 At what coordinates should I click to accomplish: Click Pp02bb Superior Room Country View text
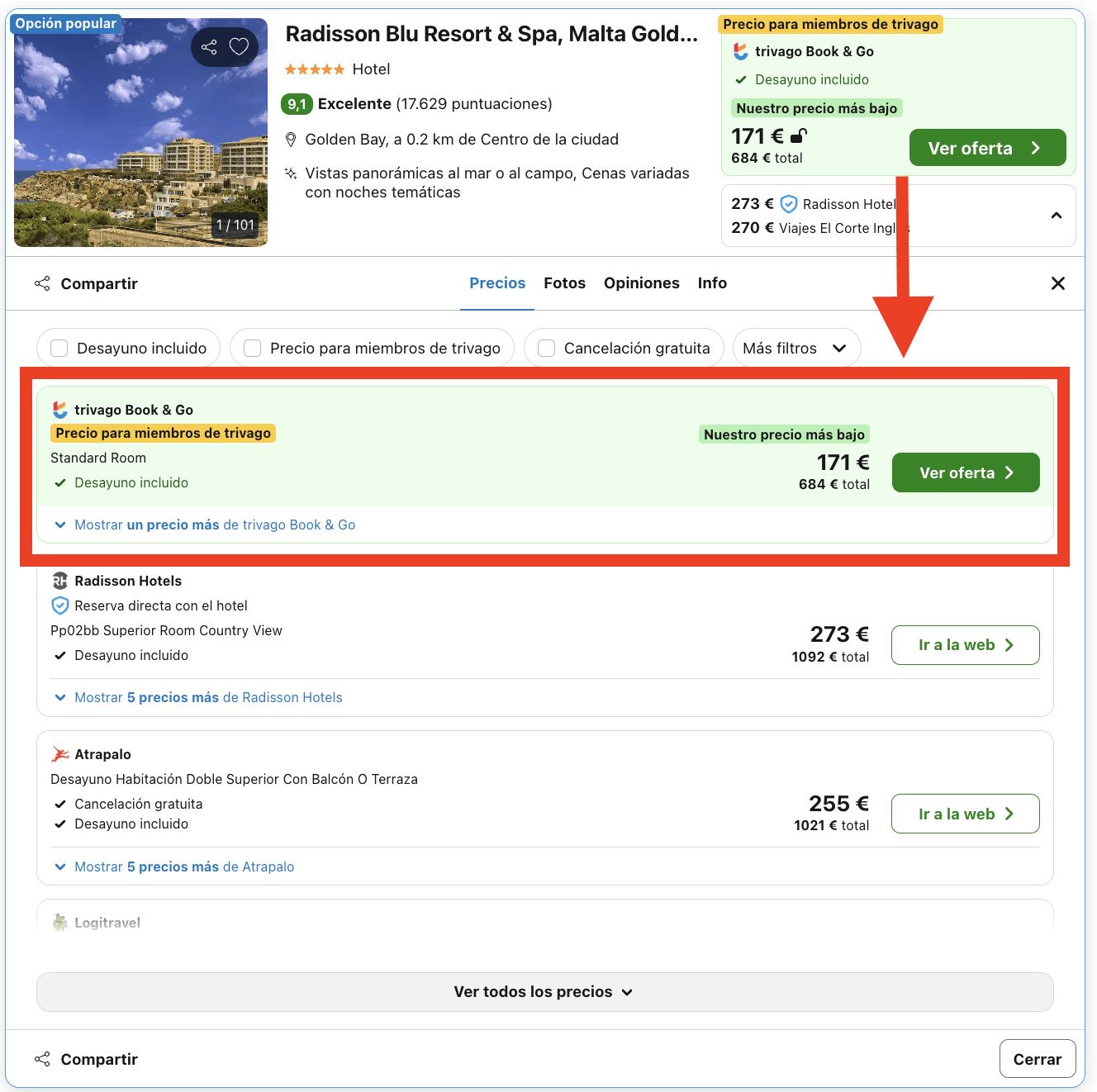tap(166, 631)
